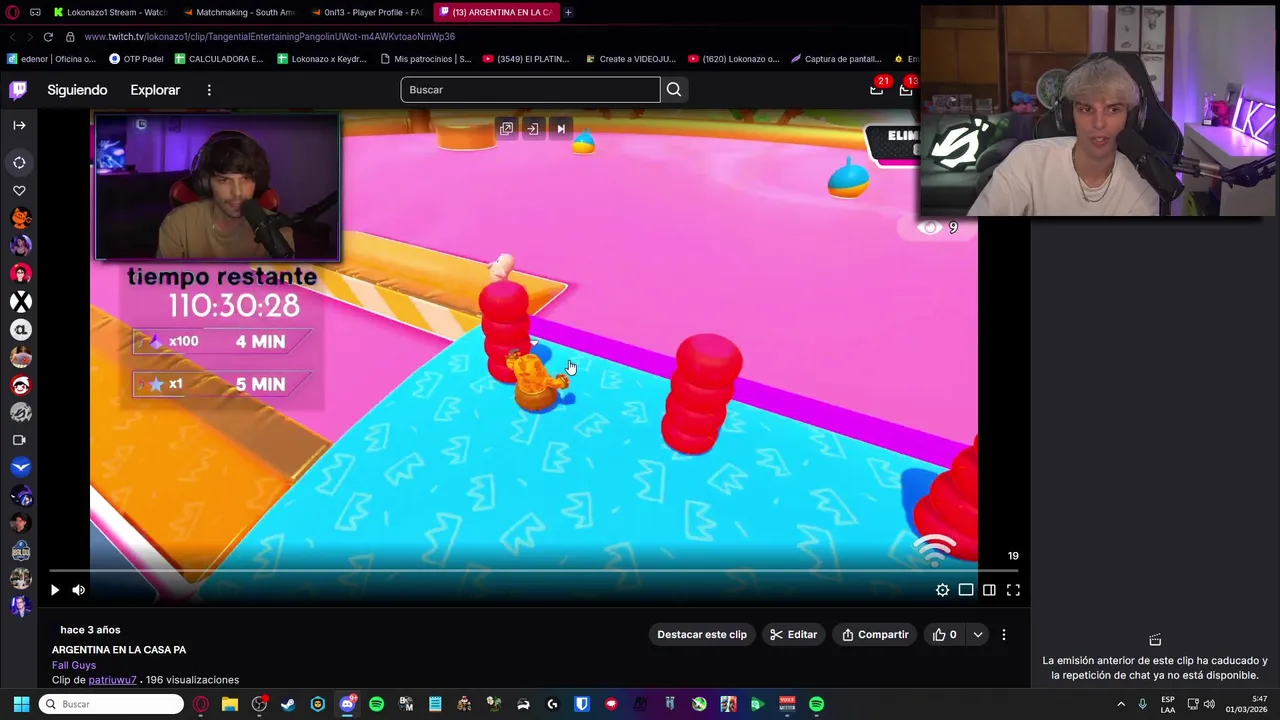This screenshot has height=720, width=1280.
Task: Open a new browser tab with plus
Action: pyautogui.click(x=568, y=12)
